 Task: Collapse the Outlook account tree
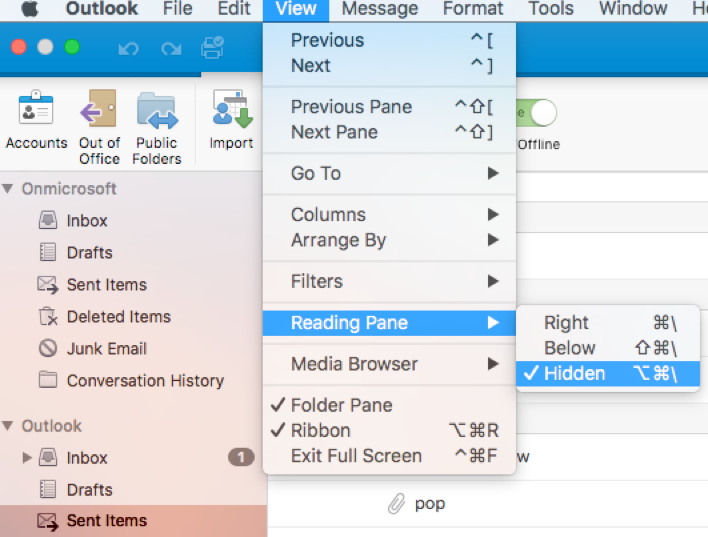tap(8, 425)
